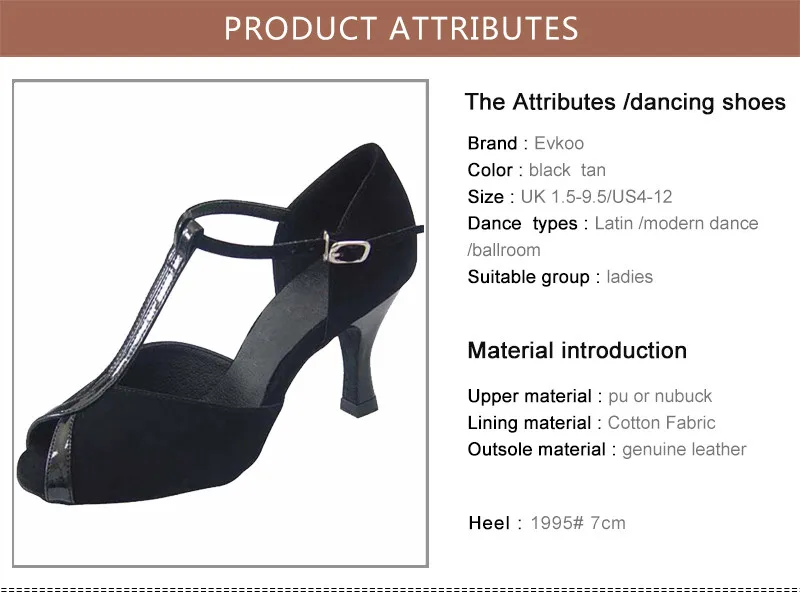Click the PRODUCT ATTRIBUTES banner heading
The width and height of the screenshot is (800, 609).
coord(401,29)
